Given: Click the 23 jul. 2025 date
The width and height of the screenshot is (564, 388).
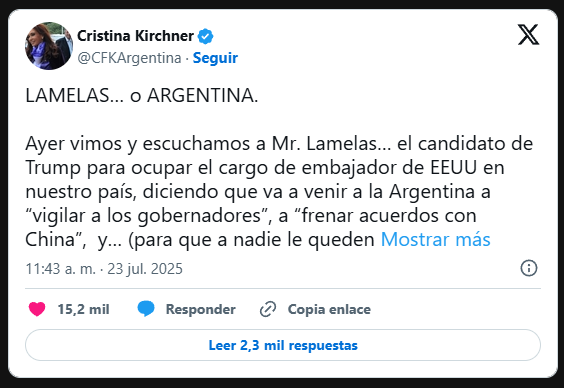Looking at the screenshot, I should [145, 269].
